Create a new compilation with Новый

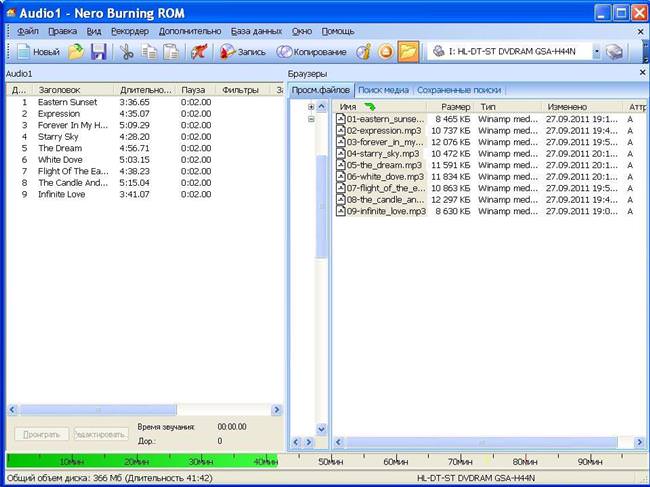tap(38, 52)
